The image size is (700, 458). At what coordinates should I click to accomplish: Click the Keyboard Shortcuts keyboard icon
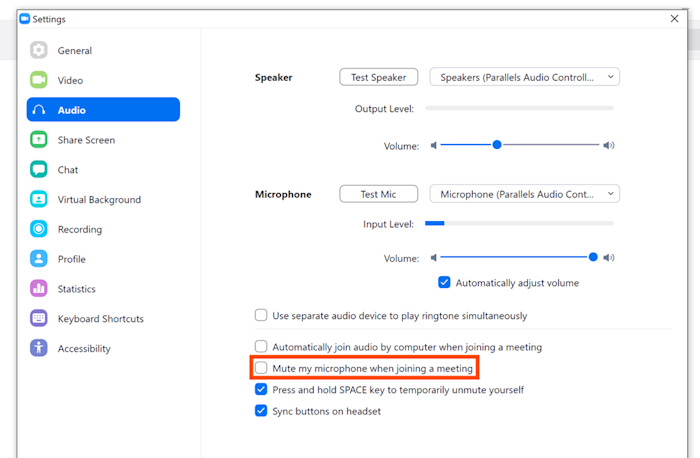pos(39,318)
